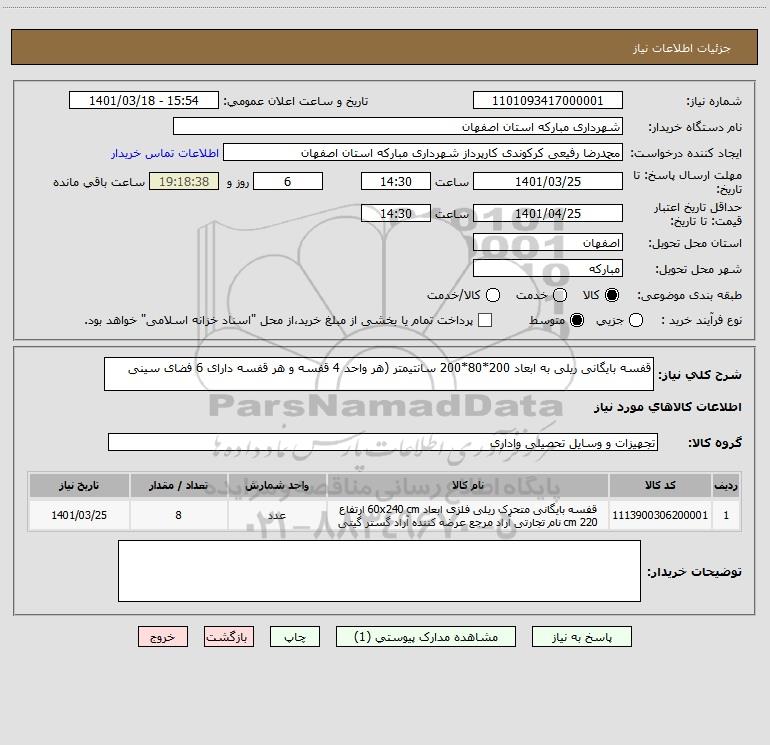The image size is (770, 745).
Task: Click row number 1 cell
Action: (726, 515)
